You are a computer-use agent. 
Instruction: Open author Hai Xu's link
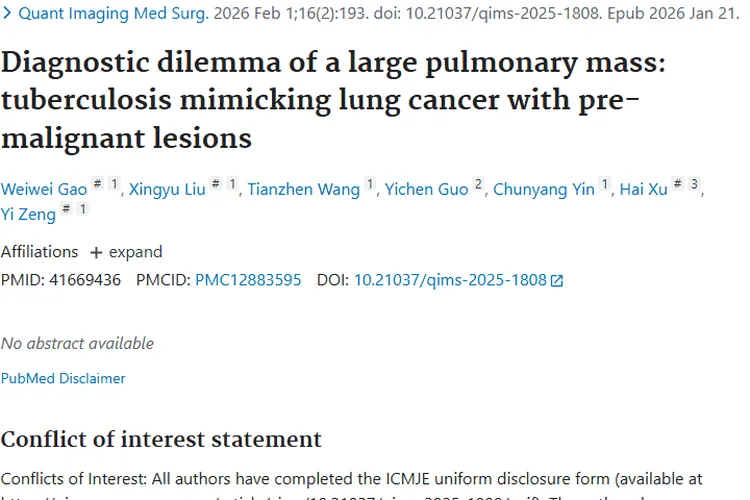643,189
